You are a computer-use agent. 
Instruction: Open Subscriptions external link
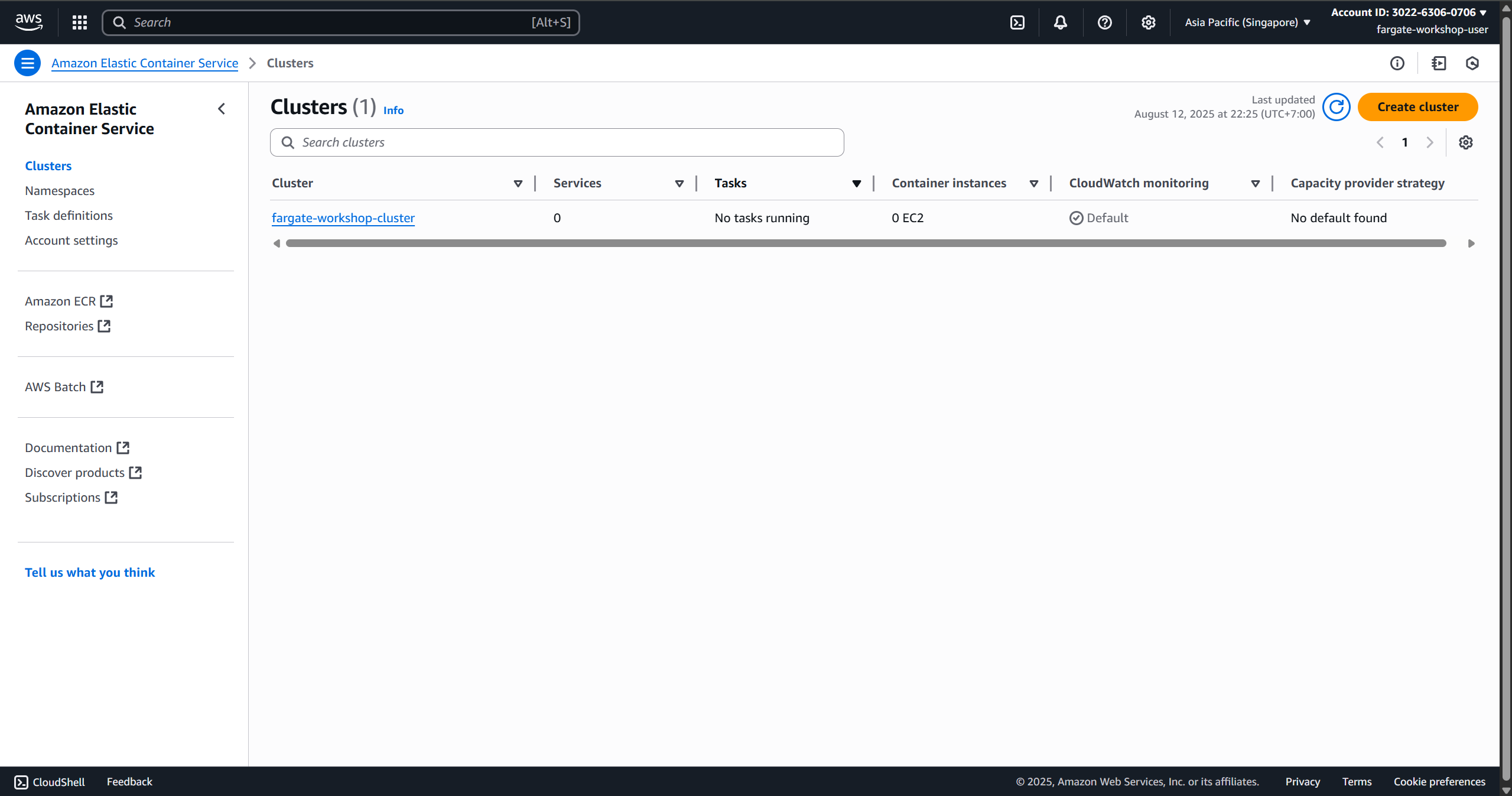pyautogui.click(x=71, y=498)
